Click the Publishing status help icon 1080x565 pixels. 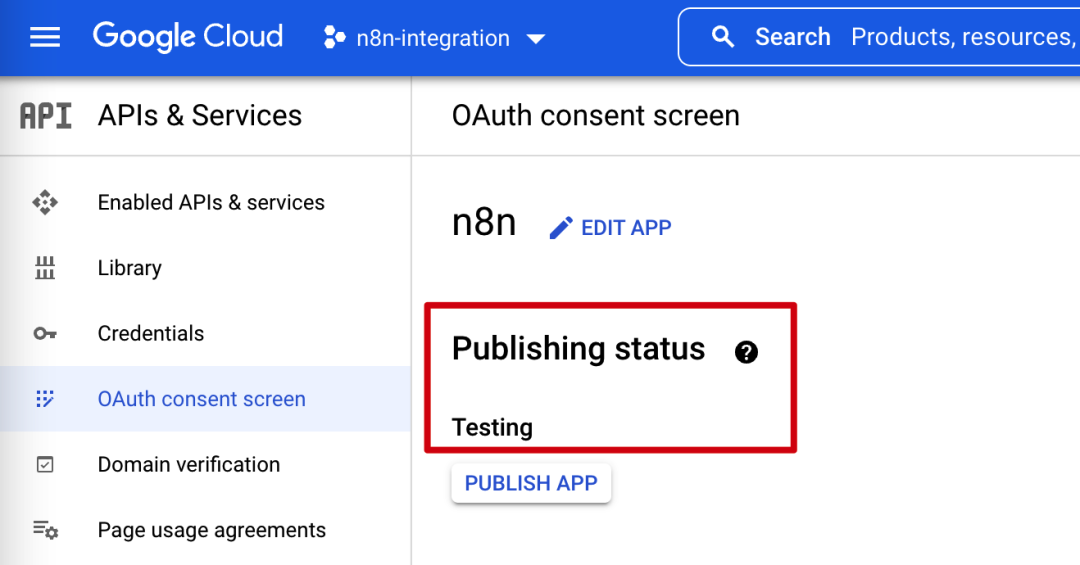(x=747, y=352)
